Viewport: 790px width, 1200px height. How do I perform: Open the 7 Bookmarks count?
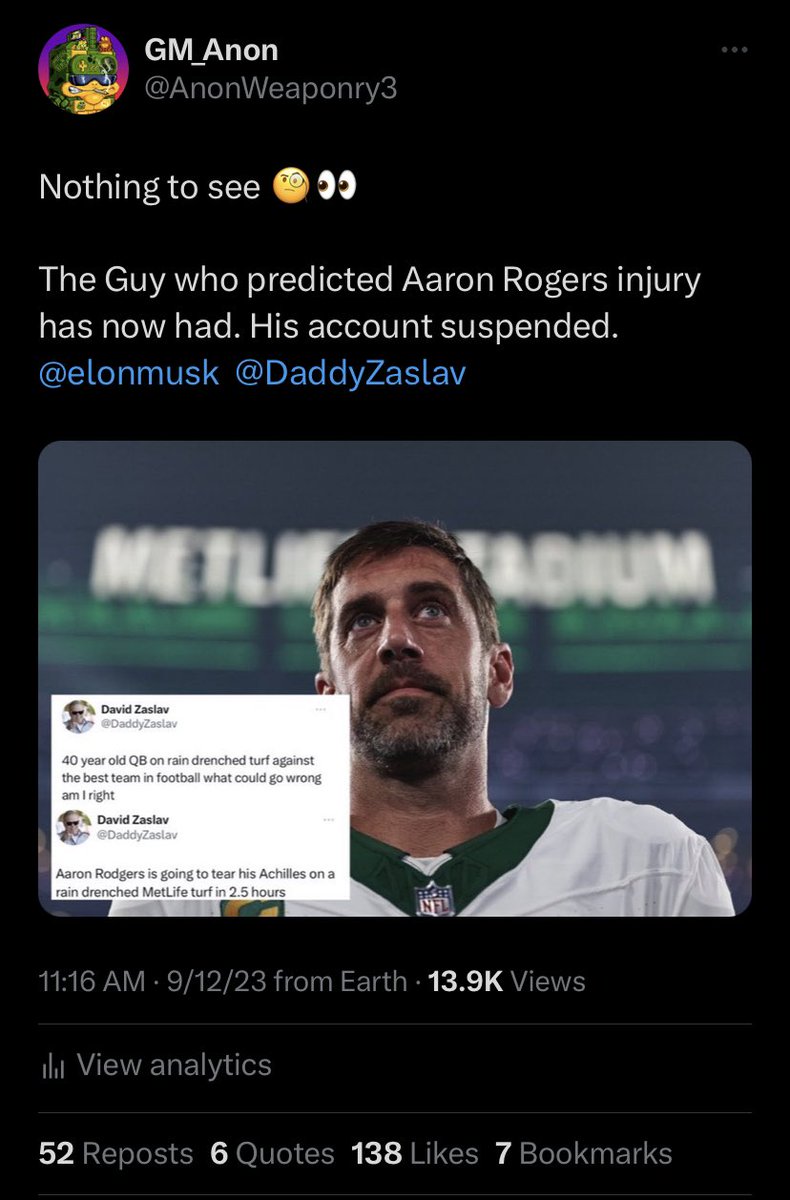tap(583, 1153)
